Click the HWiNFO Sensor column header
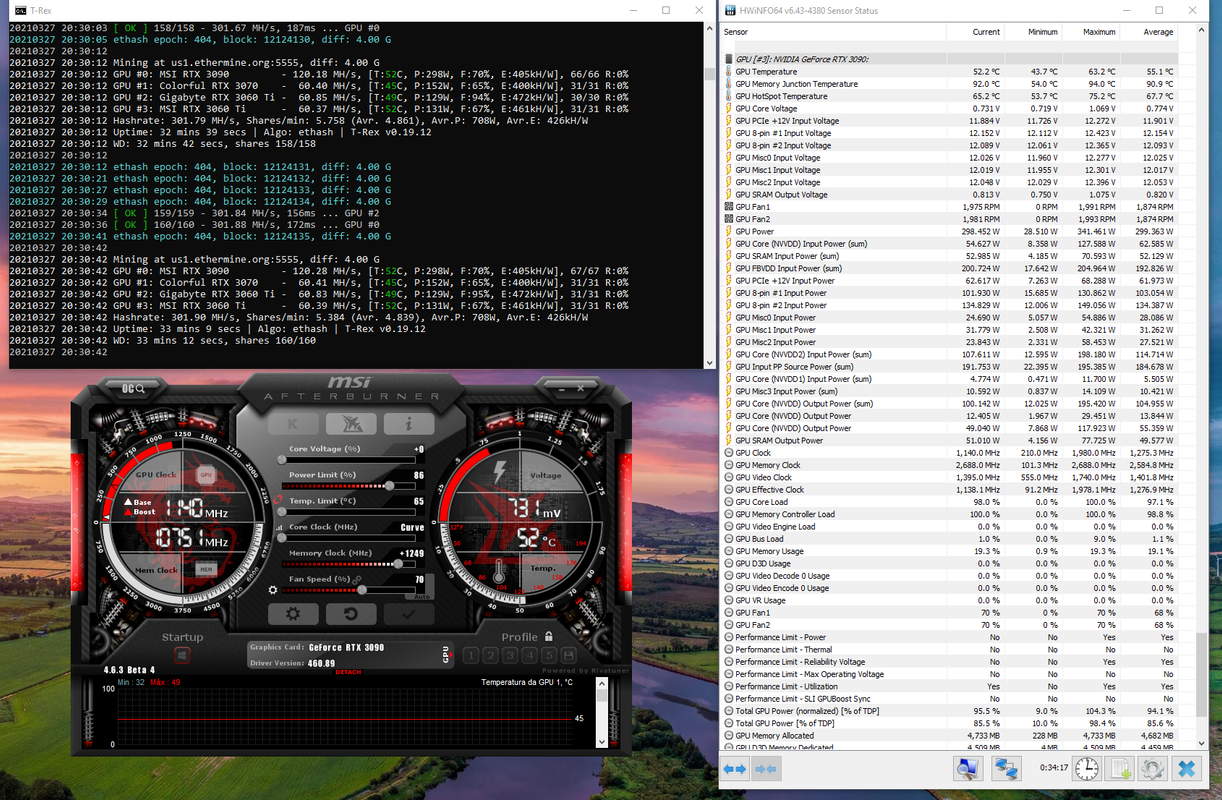This screenshot has width=1222, height=800. 835,32
